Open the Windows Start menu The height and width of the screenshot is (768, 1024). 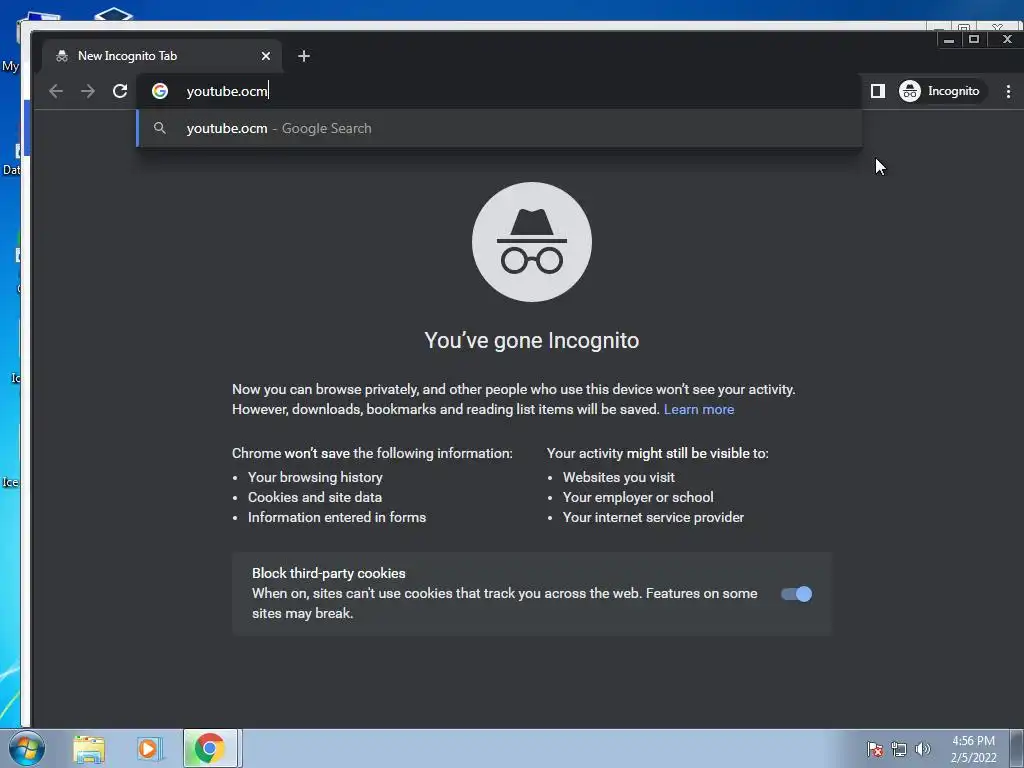tap(27, 748)
